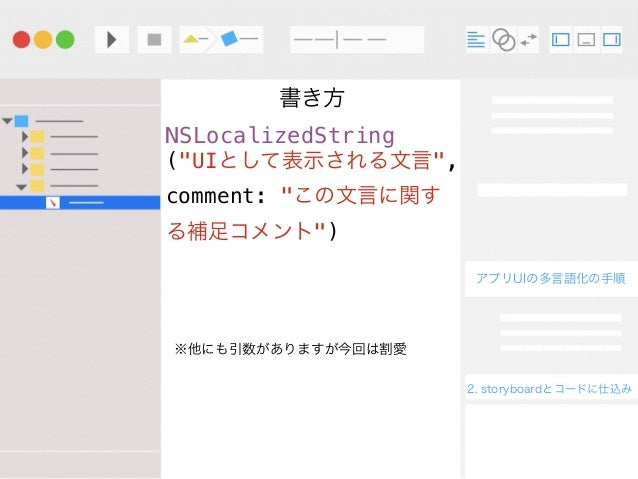Click the yellow minimize window button
Screen dimensions: 638x479
(43, 40)
